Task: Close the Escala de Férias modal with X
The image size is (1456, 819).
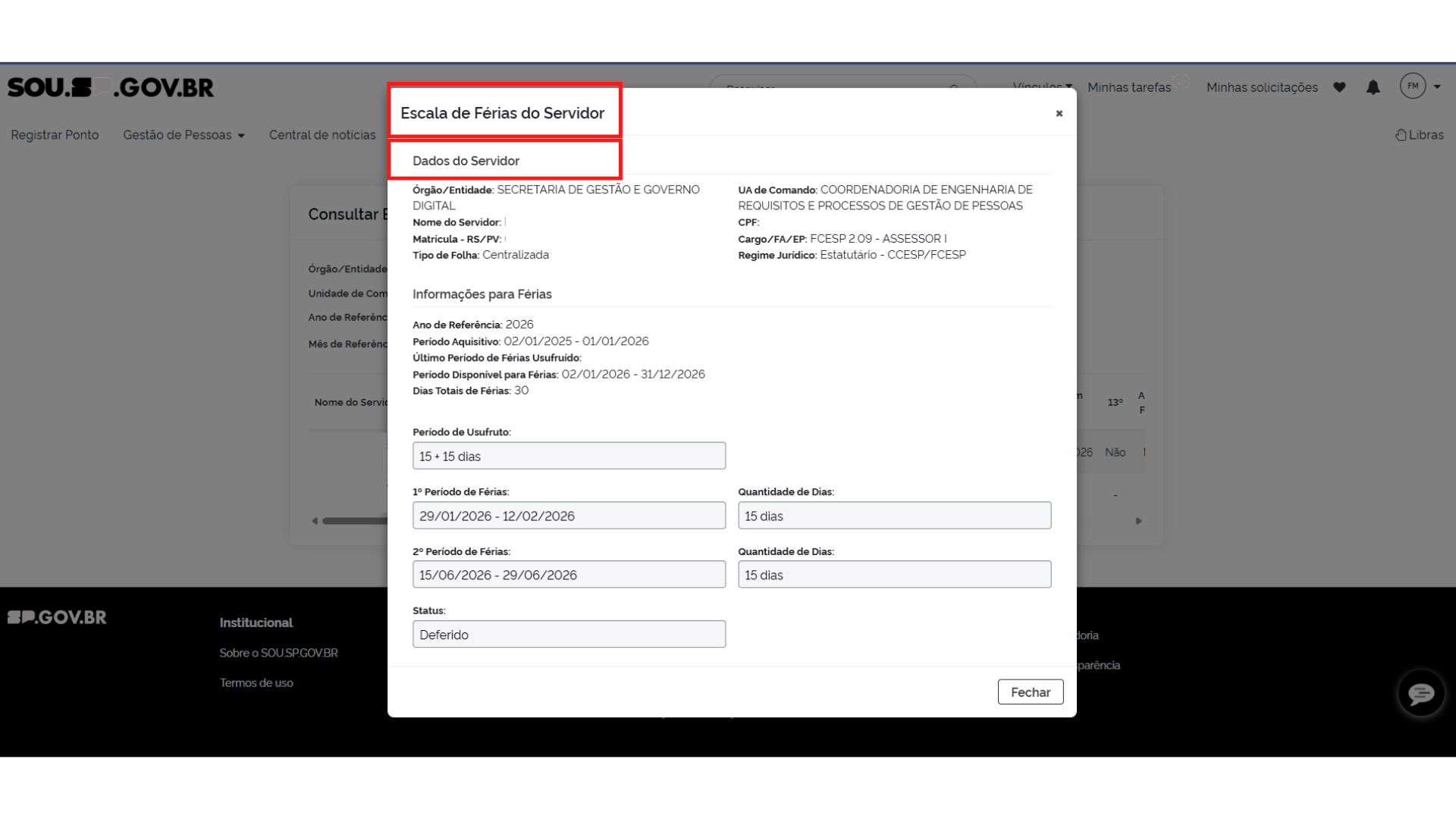Action: point(1059,114)
